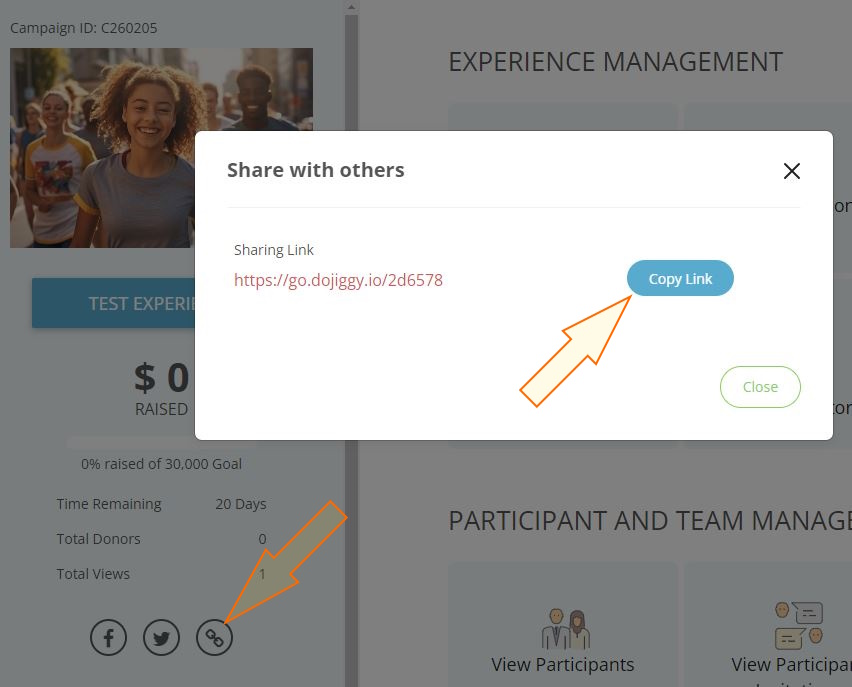Image resolution: width=852 pixels, height=687 pixels.
Task: Click the "20 Days" time remaining value
Action: (241, 504)
